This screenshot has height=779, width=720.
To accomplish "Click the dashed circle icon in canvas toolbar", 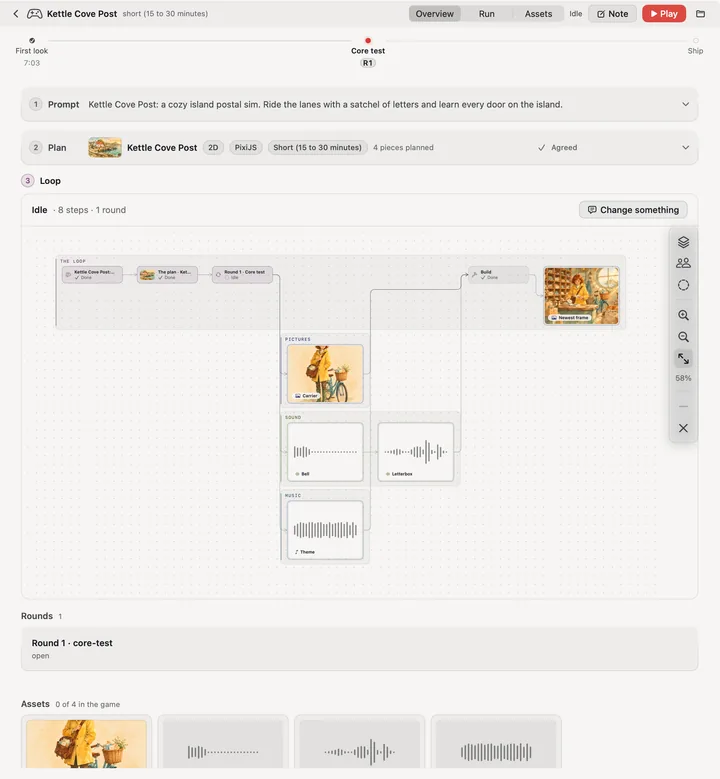I will 683,285.
